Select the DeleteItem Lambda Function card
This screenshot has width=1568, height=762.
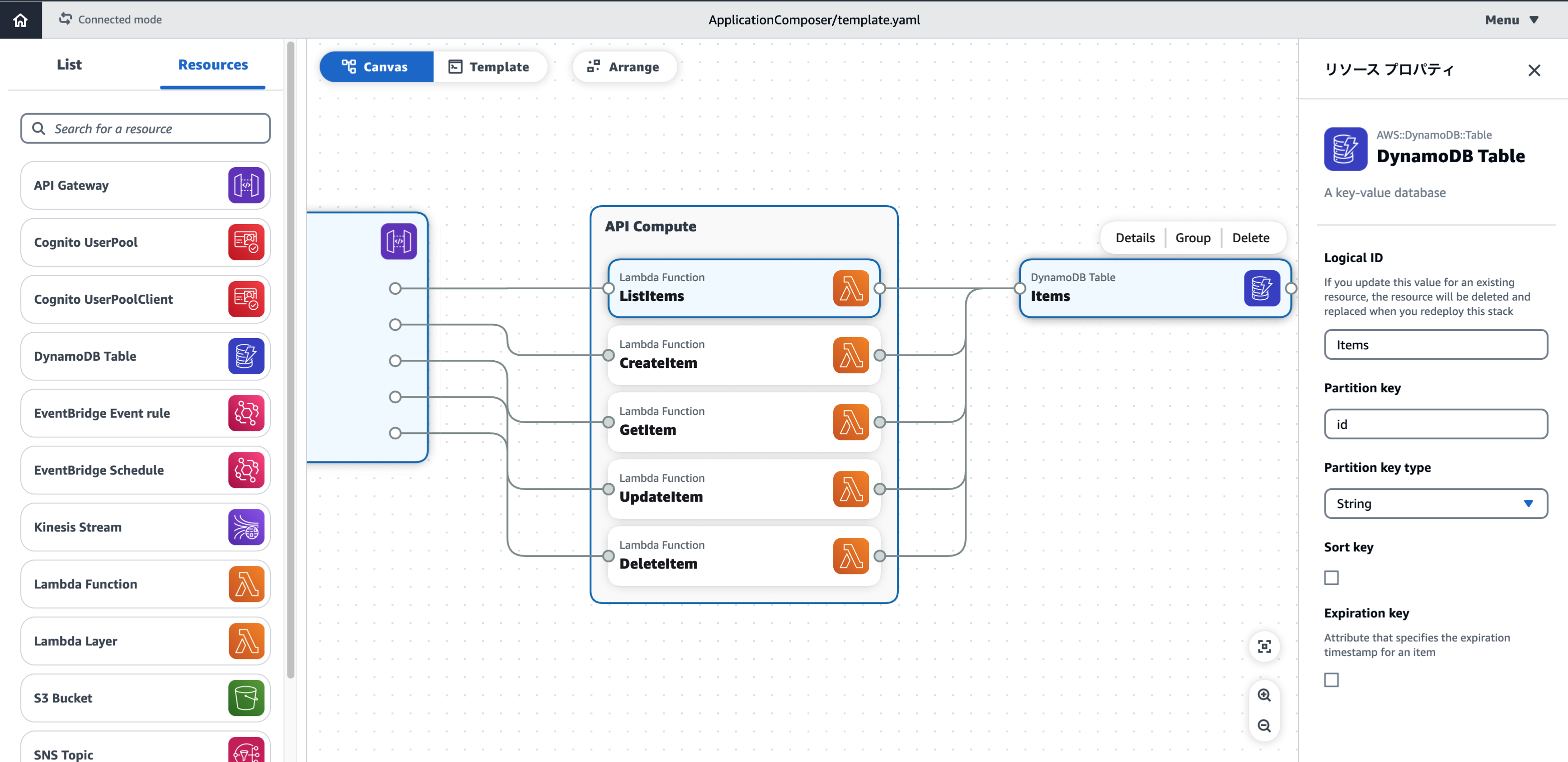tap(744, 556)
